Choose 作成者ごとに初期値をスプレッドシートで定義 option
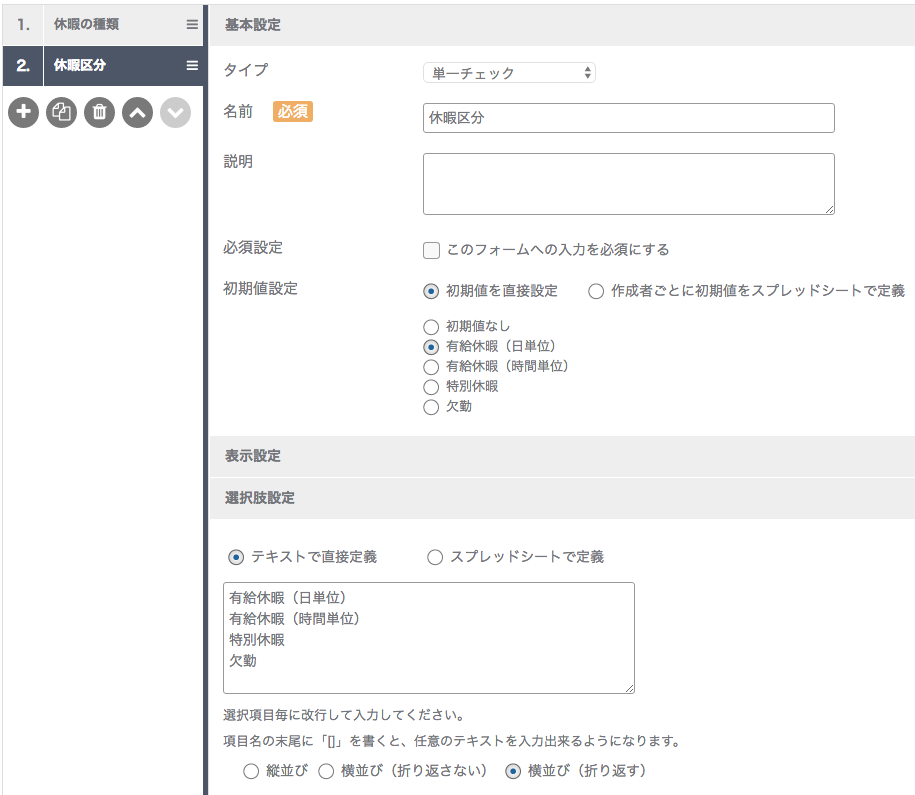 [x=596, y=291]
